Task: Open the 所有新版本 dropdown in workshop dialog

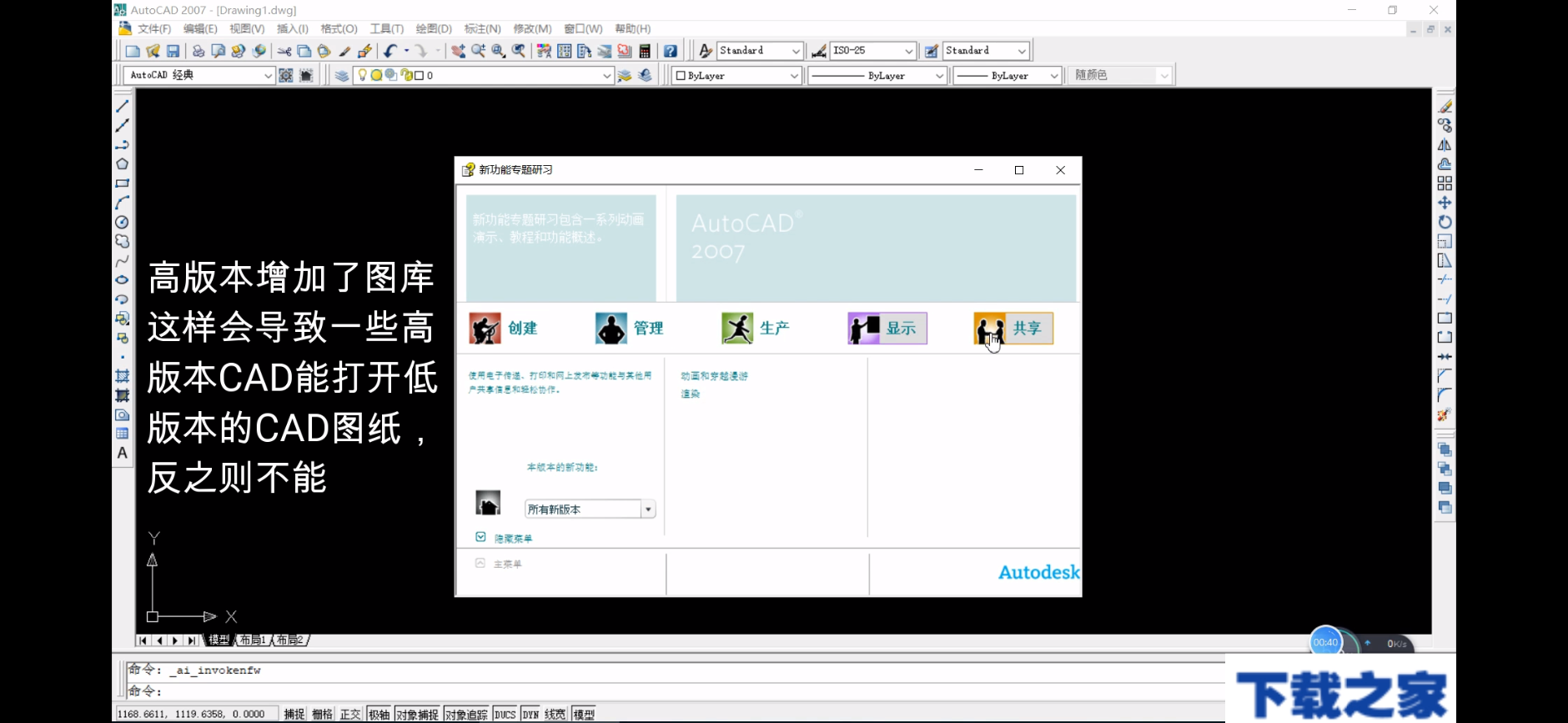Action: pyautogui.click(x=590, y=509)
